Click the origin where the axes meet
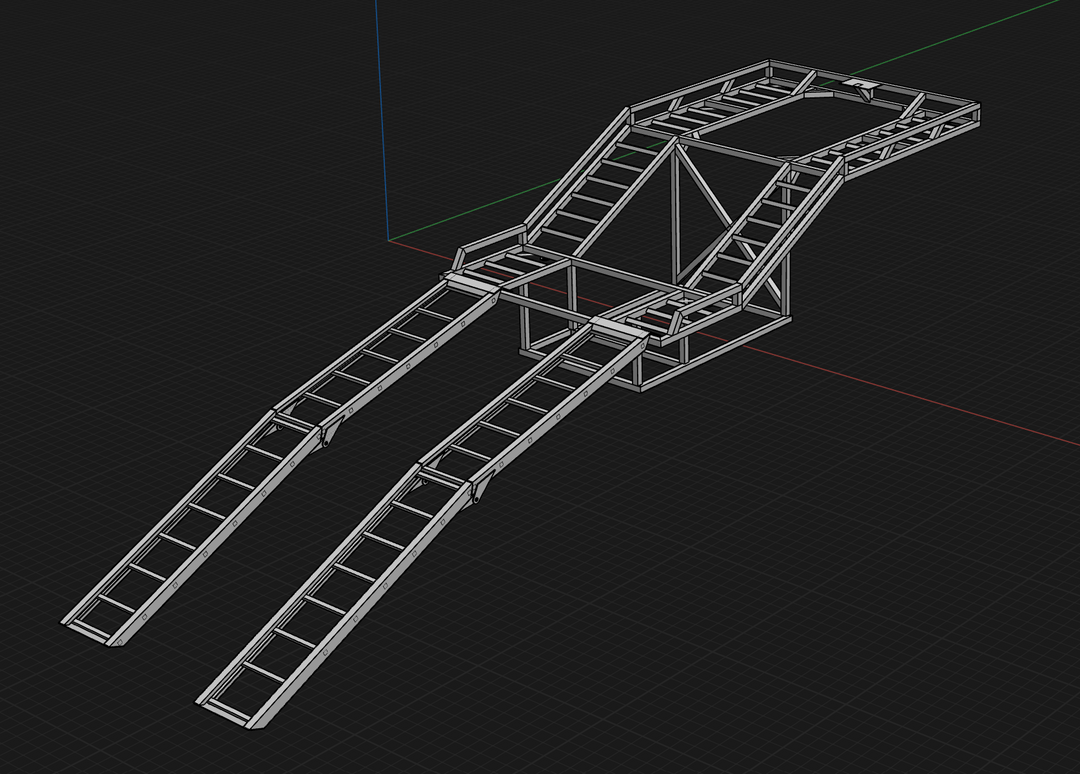 (x=388, y=241)
